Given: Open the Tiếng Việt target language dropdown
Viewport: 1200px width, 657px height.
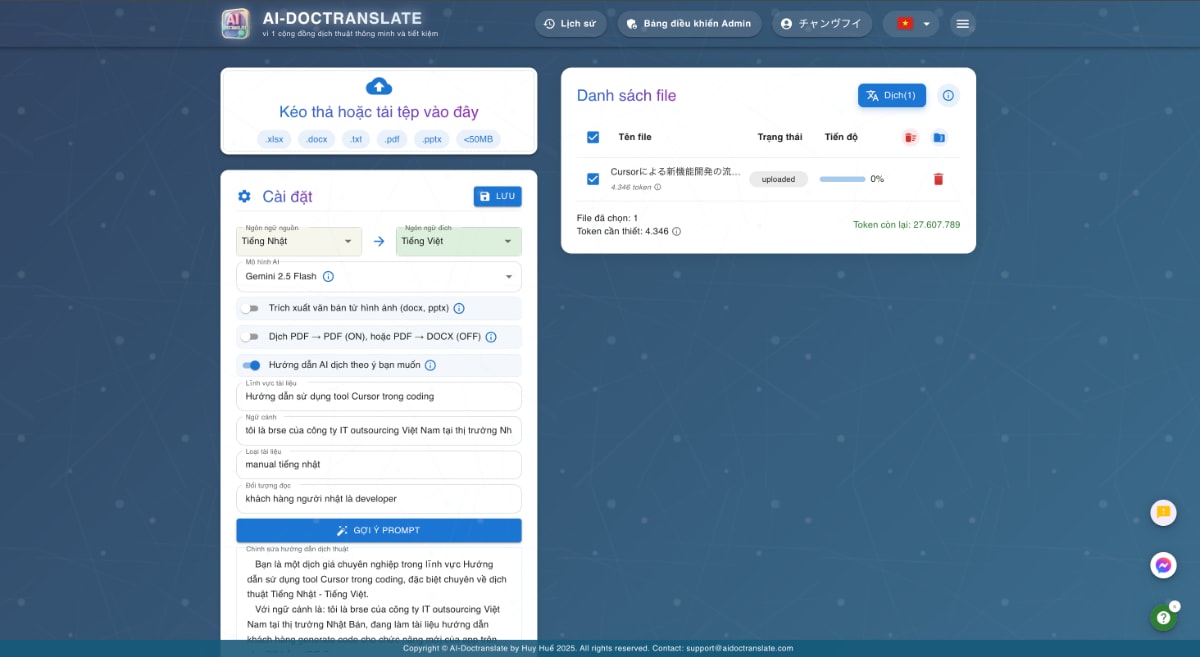Looking at the screenshot, I should click(458, 241).
